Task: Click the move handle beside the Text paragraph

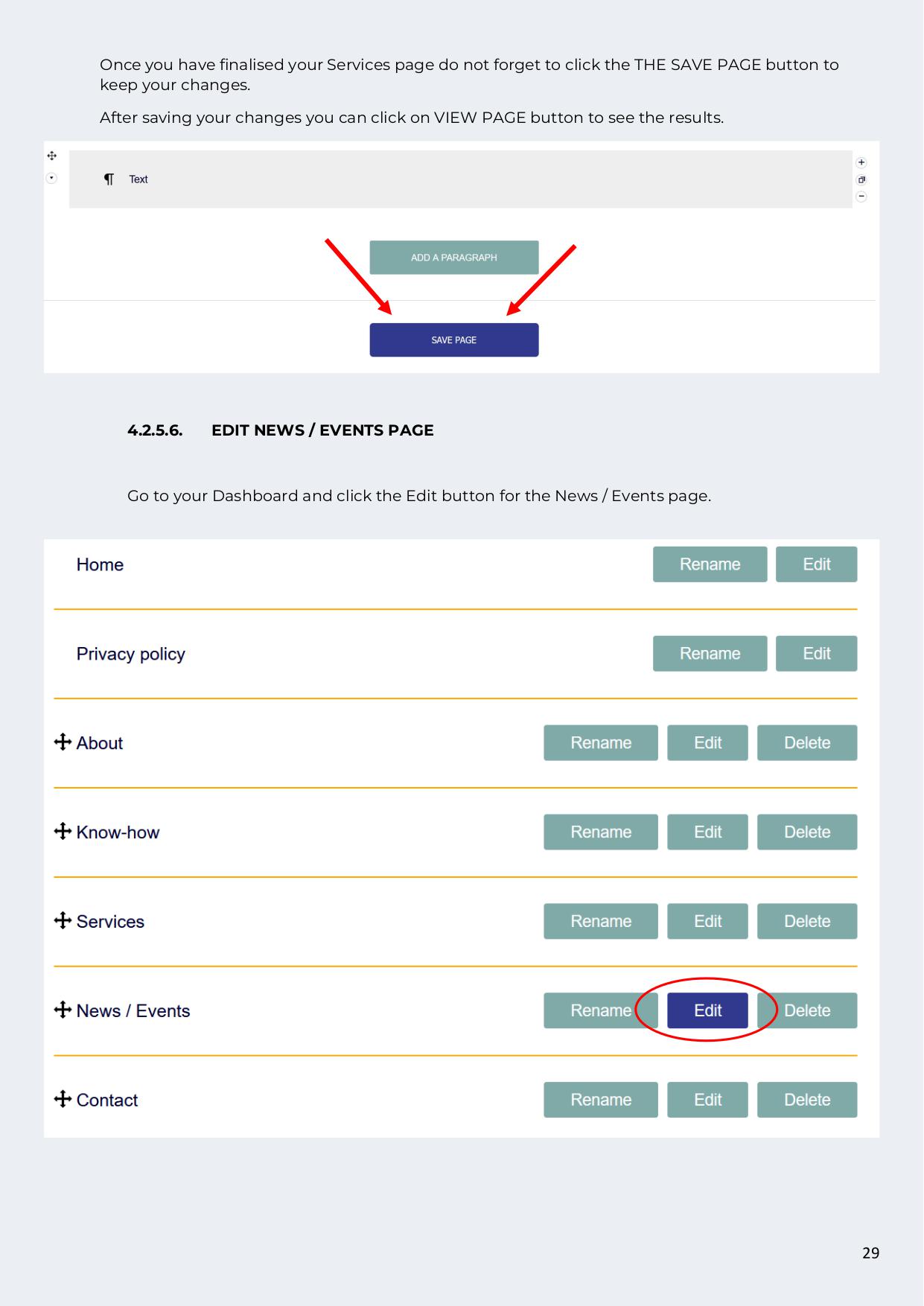Action: (x=52, y=156)
